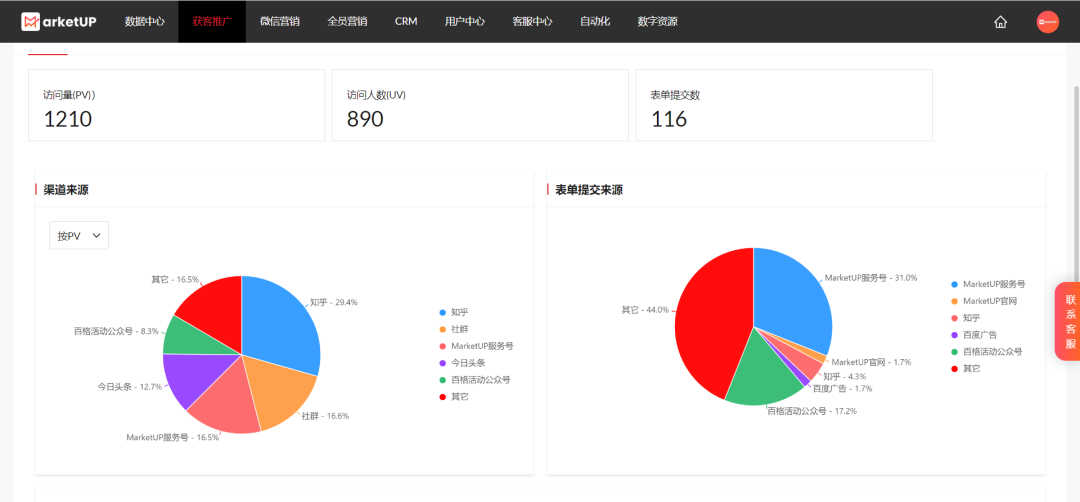Click the 渠道来源 section title
1080x502 pixels.
[x=65, y=190]
